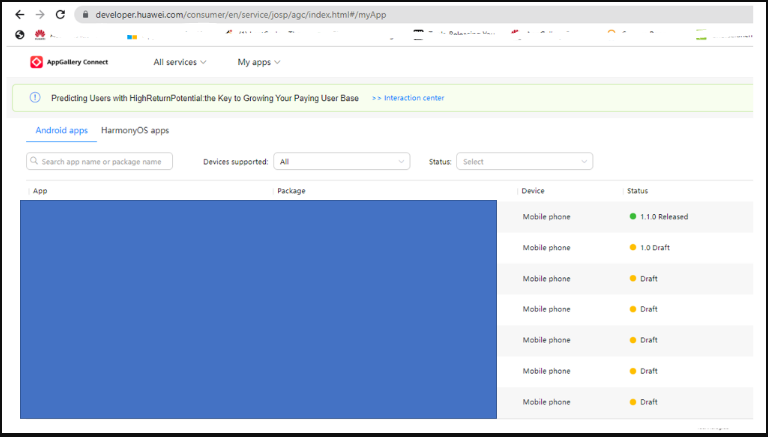Expand the Status select dropdown
The height and width of the screenshot is (437, 768).
(x=525, y=162)
